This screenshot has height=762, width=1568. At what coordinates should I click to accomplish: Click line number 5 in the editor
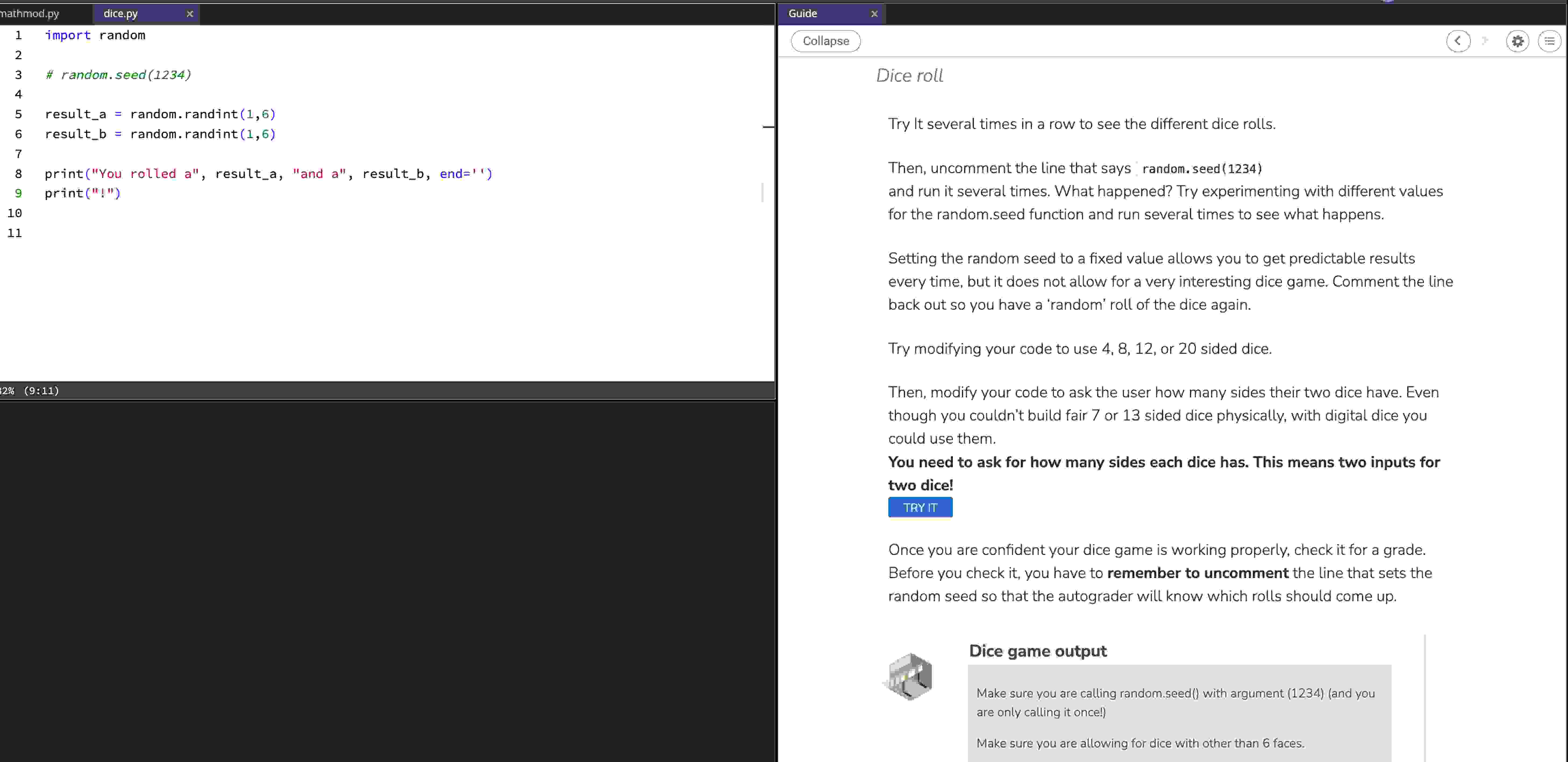pos(18,114)
